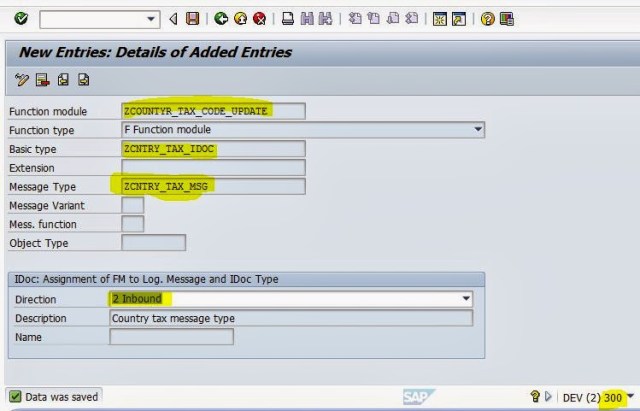Open the Function type dropdown

pyautogui.click(x=478, y=129)
